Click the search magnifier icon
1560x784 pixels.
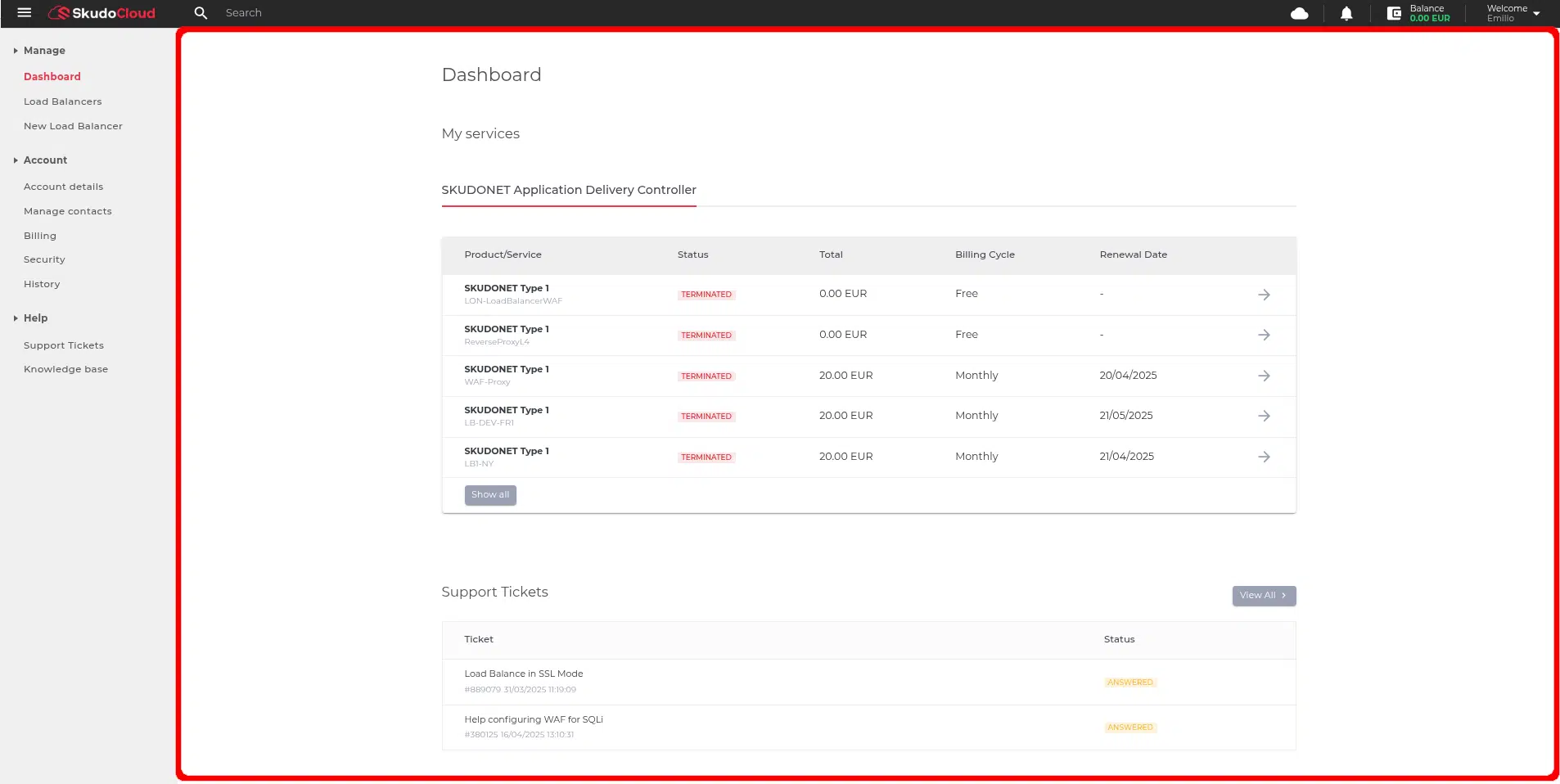(x=201, y=13)
